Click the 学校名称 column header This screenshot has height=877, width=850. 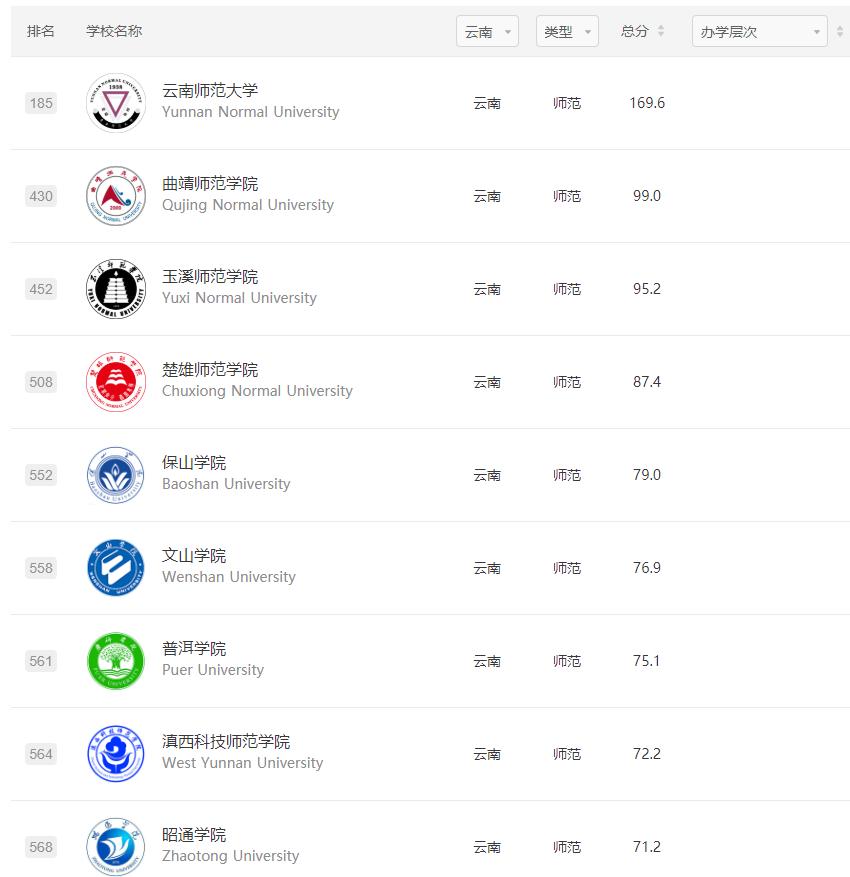[x=115, y=31]
